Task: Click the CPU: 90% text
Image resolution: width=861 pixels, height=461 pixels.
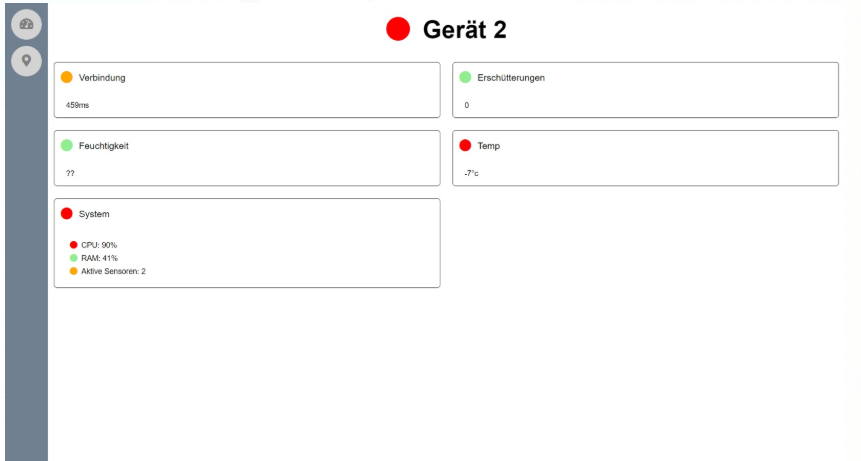Action: tap(99, 245)
